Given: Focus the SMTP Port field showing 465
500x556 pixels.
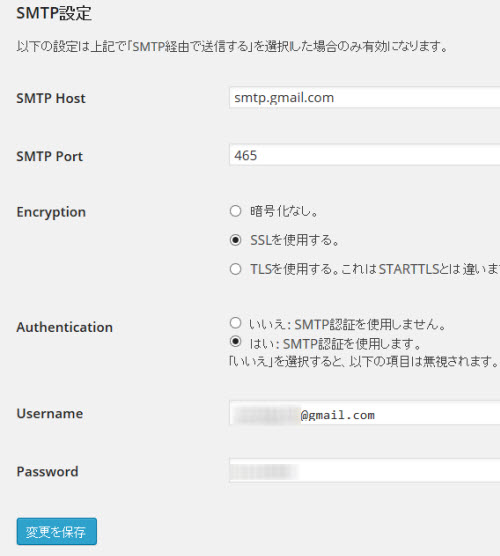Looking at the screenshot, I should [365, 155].
